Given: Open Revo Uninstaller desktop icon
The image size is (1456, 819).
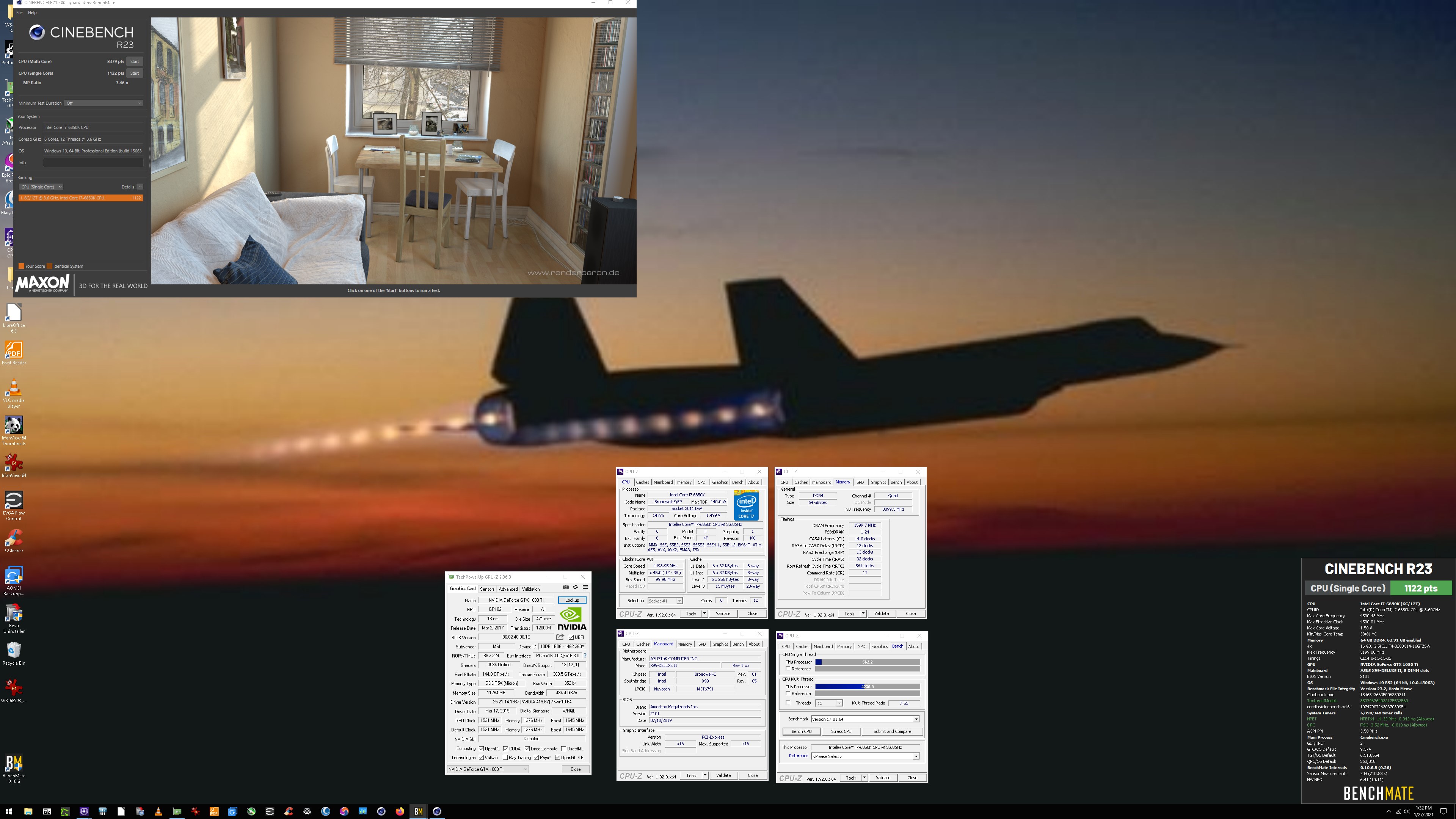Looking at the screenshot, I should (14, 618).
